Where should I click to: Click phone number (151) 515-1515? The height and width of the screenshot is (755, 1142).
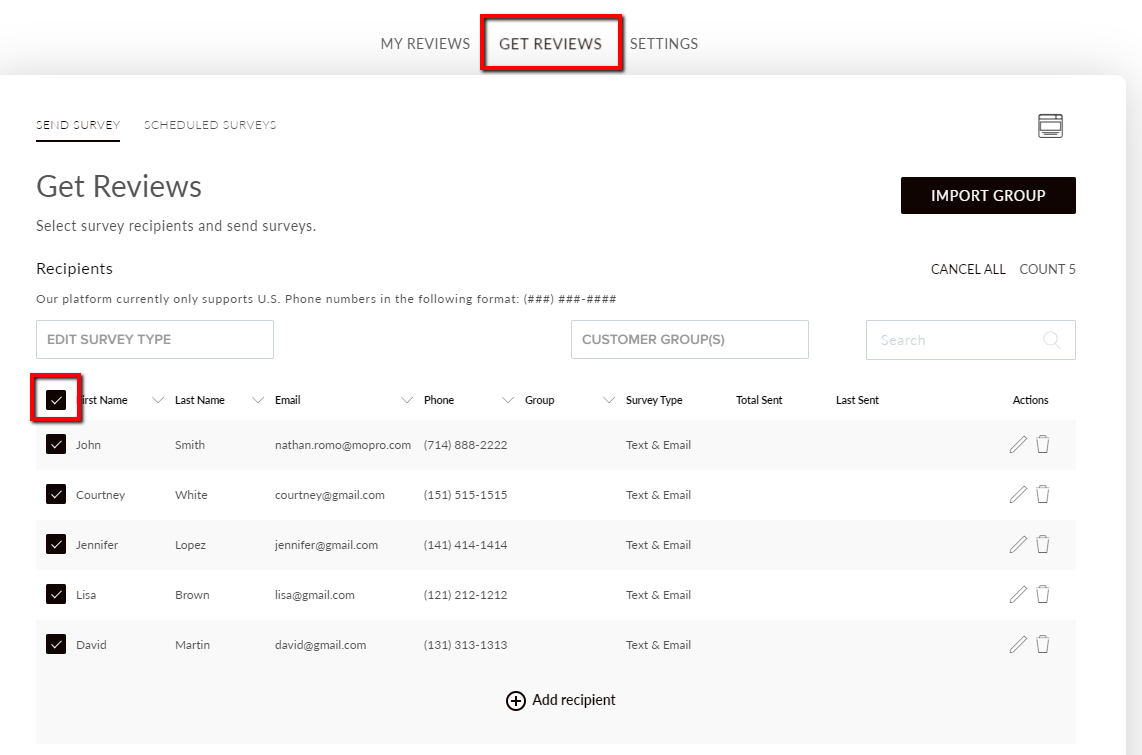tap(465, 495)
